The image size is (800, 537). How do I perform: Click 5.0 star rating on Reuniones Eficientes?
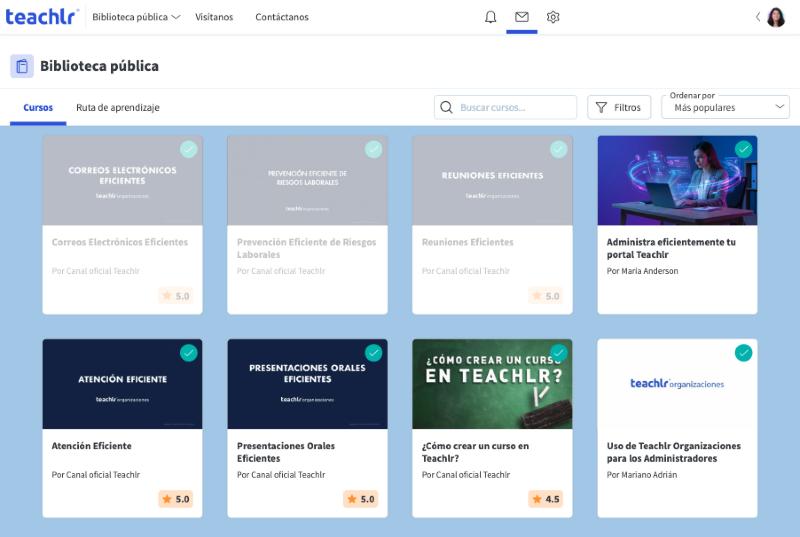tap(546, 296)
